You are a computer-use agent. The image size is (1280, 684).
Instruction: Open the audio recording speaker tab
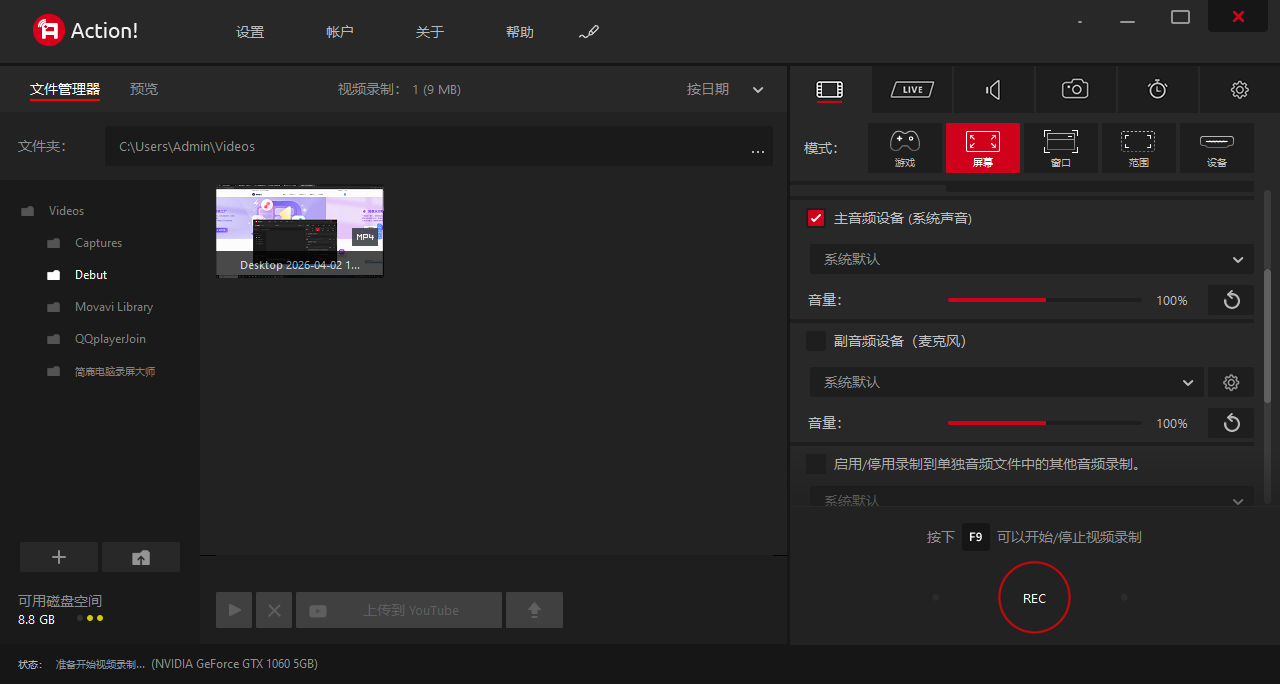click(993, 90)
